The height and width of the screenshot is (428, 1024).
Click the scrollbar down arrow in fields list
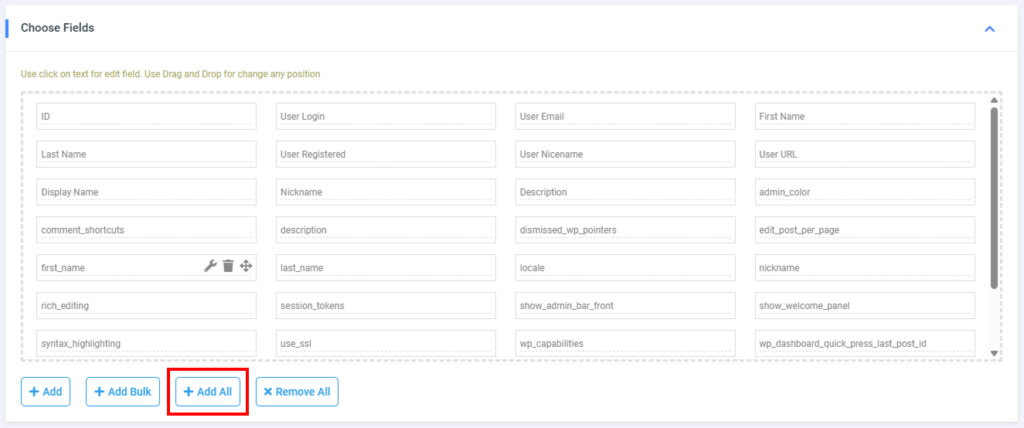coord(994,353)
